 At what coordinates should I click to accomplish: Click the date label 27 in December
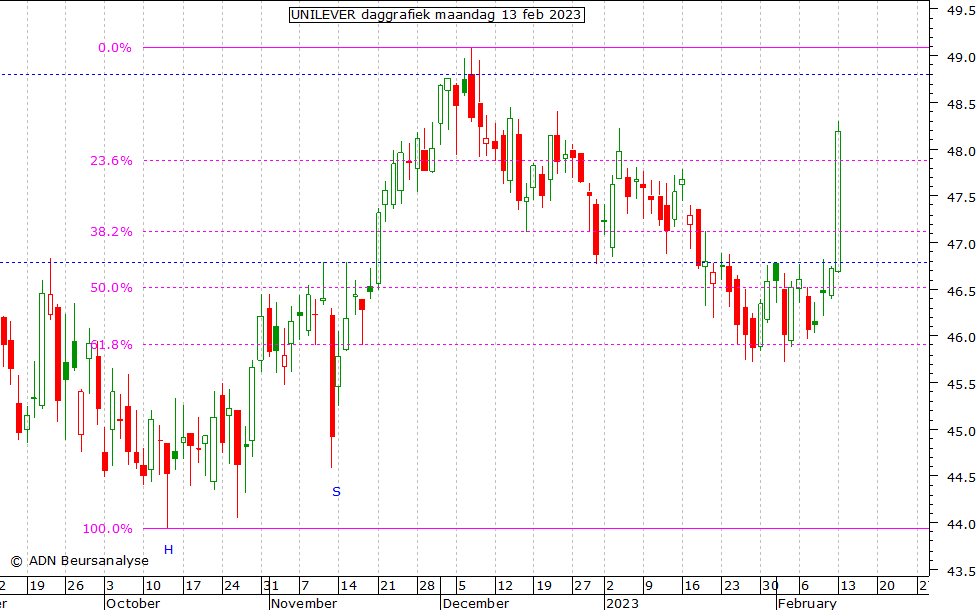coord(582,586)
